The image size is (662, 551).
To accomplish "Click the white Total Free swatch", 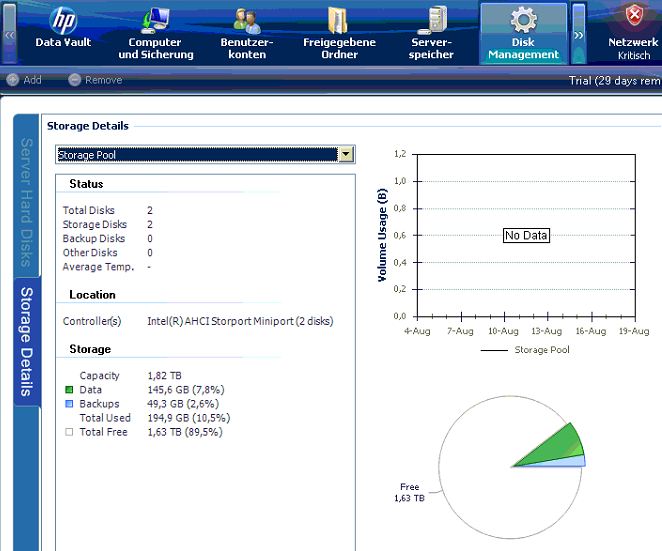I will coord(69,432).
